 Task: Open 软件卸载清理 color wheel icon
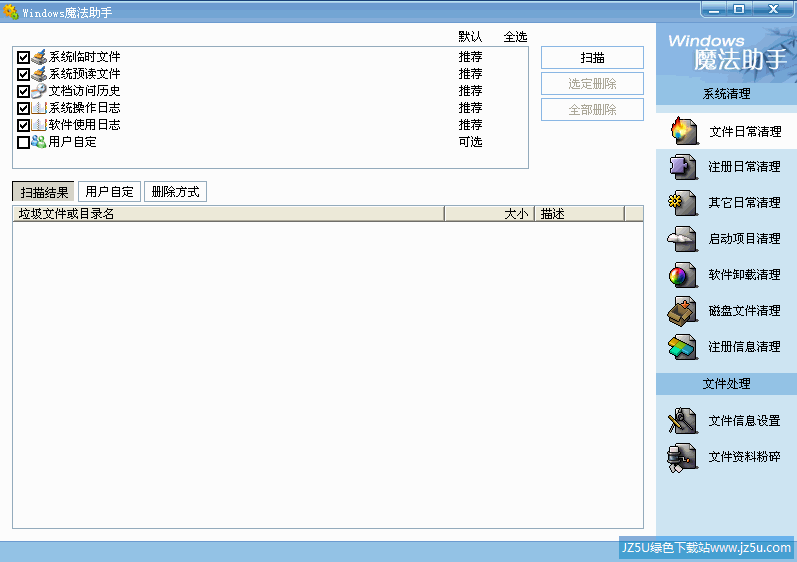tap(683, 274)
